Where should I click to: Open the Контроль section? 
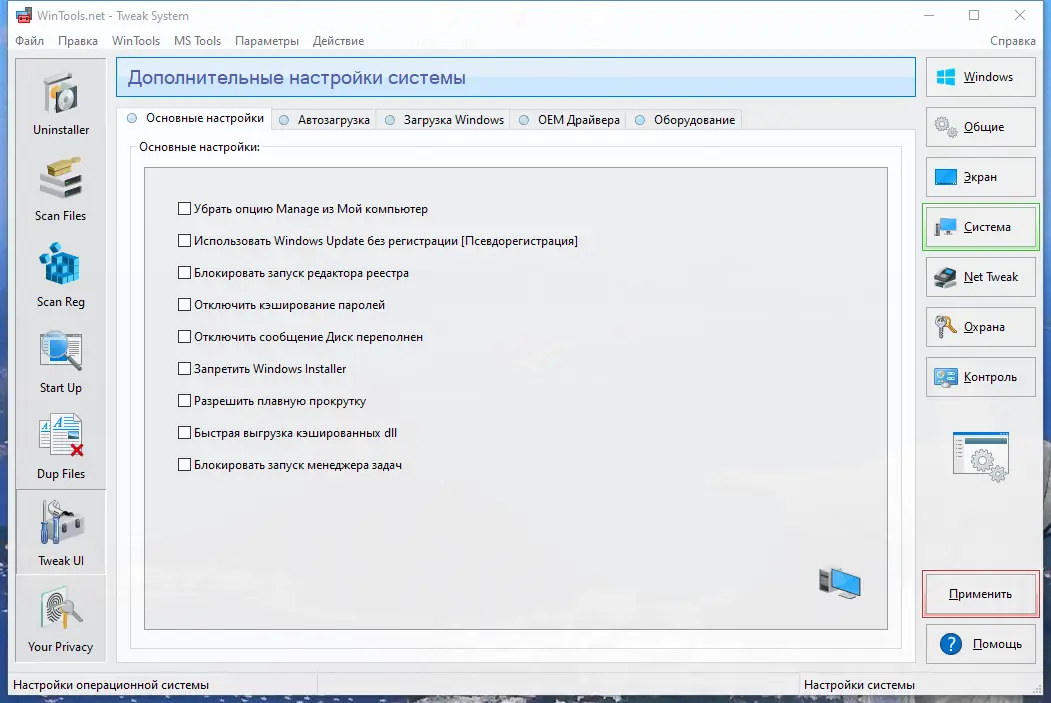coord(981,377)
